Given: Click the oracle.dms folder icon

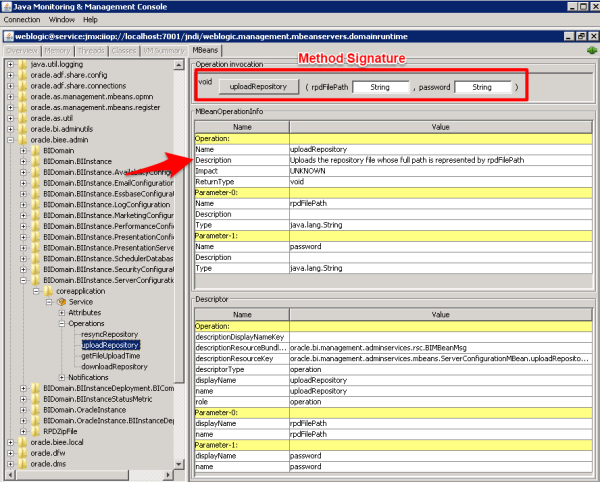Looking at the screenshot, I should coord(22,464).
